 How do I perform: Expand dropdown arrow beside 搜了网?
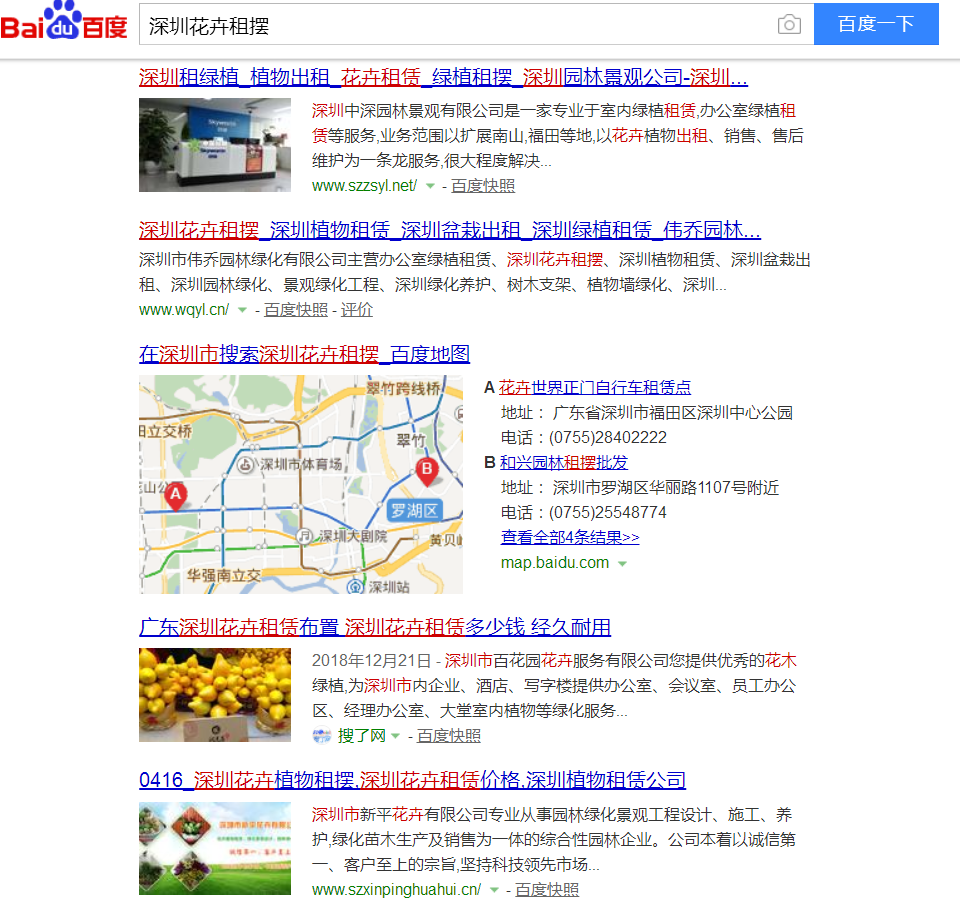pos(396,736)
